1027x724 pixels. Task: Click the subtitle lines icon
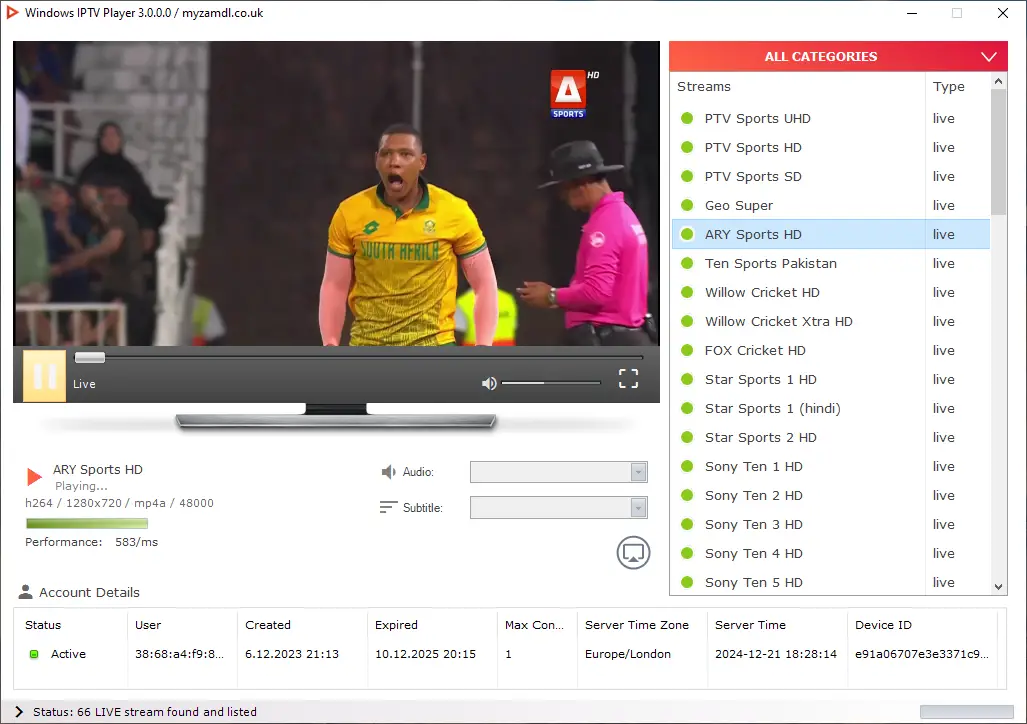tap(388, 507)
